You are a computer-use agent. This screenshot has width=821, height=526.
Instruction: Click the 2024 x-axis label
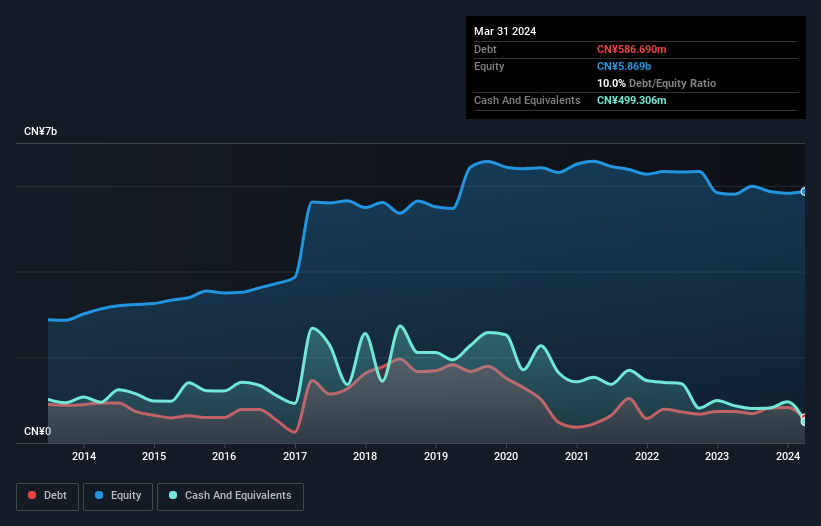pyautogui.click(x=788, y=456)
